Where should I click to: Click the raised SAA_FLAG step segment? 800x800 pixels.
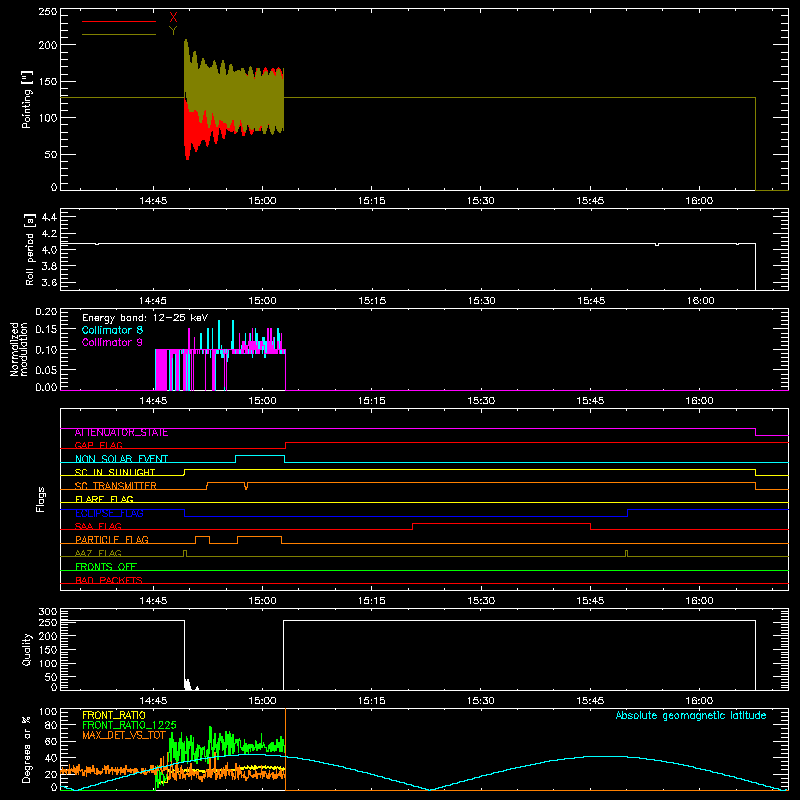501,523
